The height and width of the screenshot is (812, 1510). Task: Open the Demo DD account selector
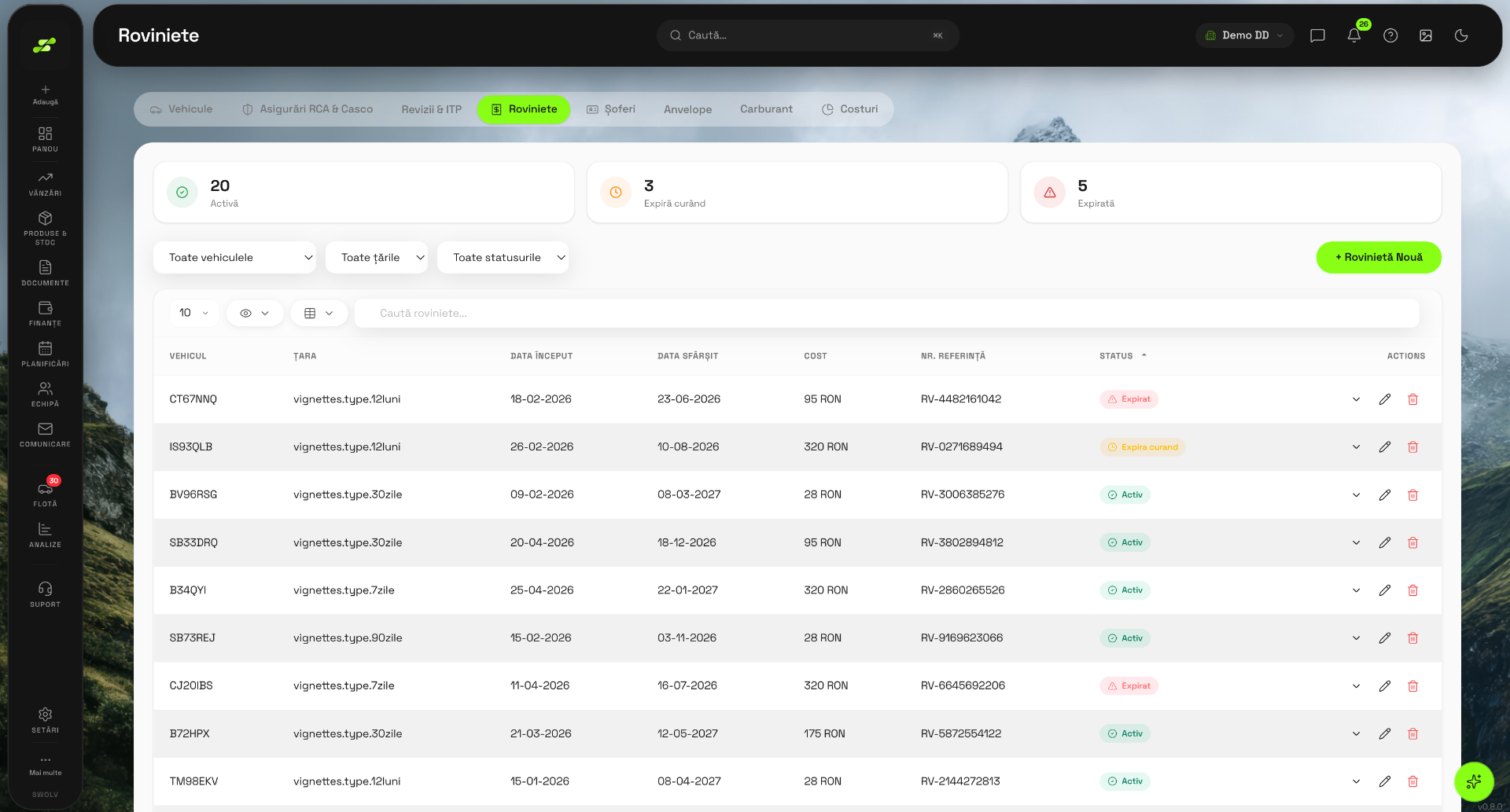(x=1245, y=35)
